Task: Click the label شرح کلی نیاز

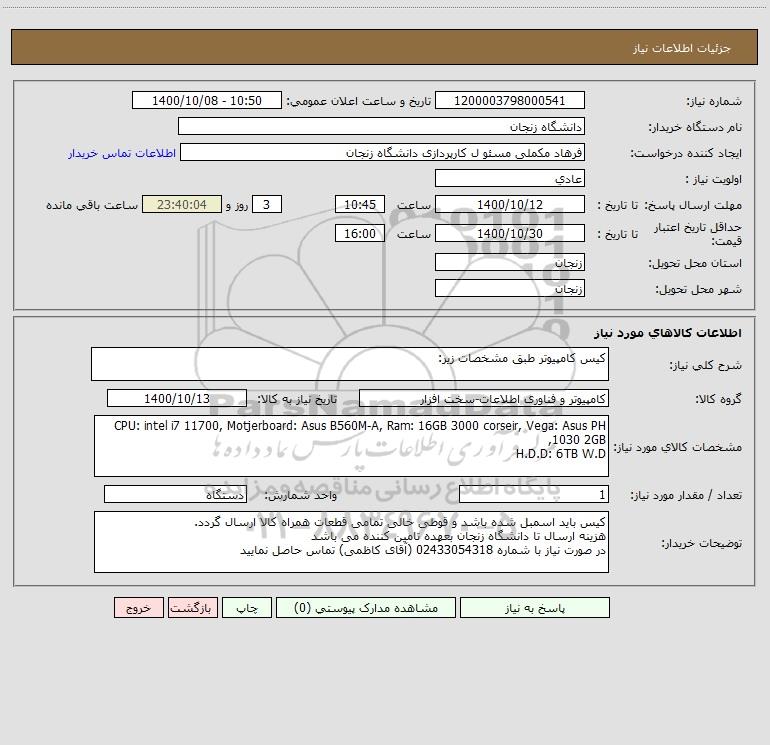Action: (706, 365)
